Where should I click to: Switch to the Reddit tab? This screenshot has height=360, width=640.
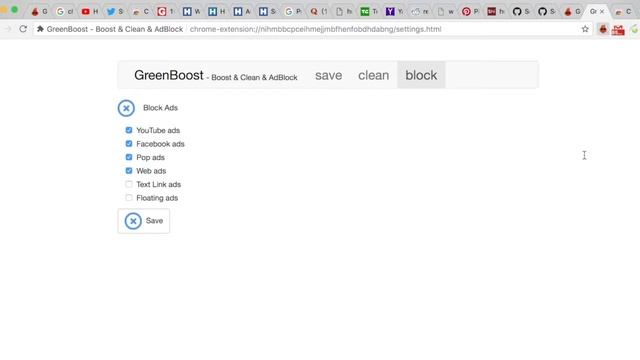pos(420,11)
